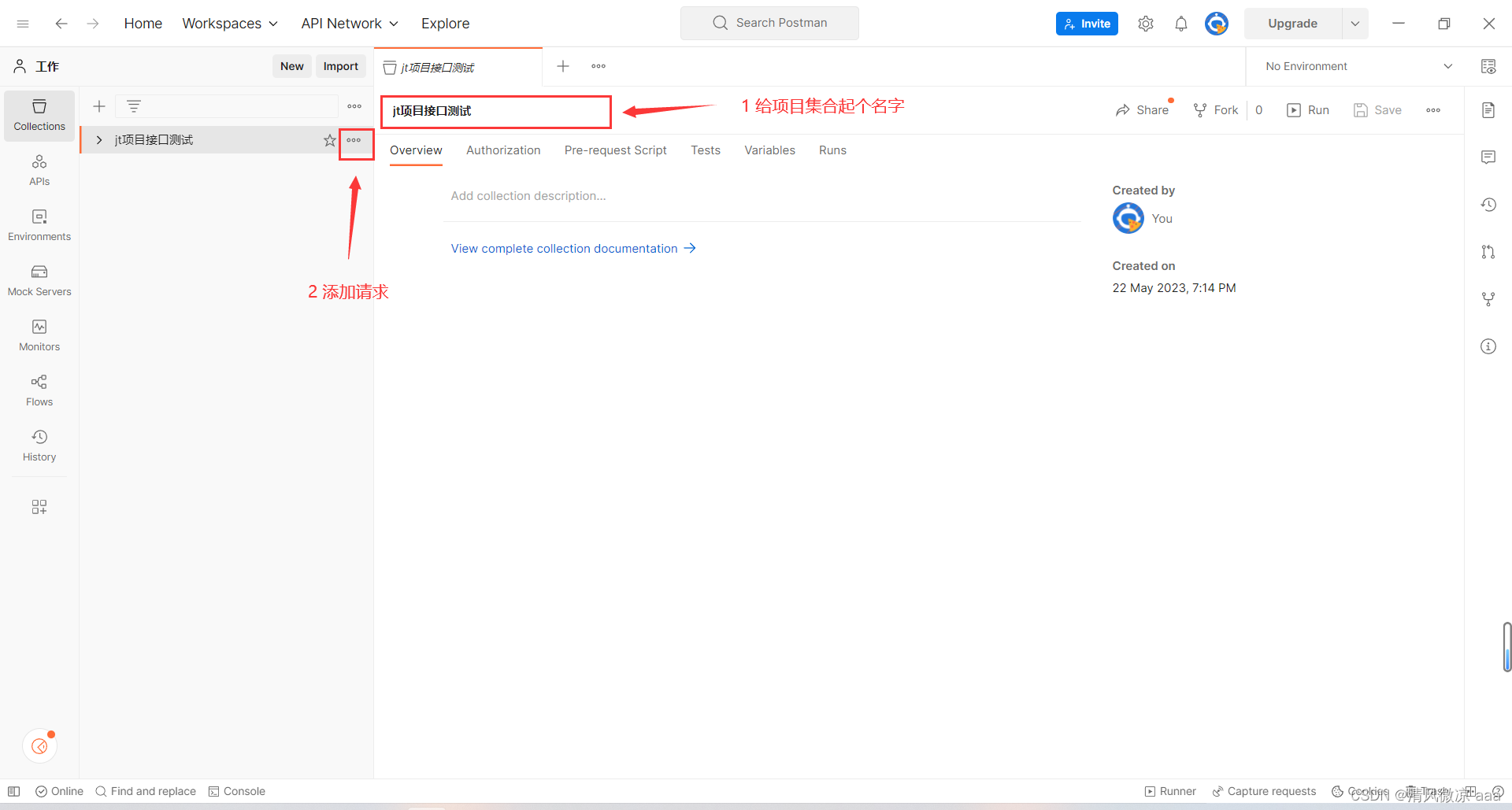The image size is (1512, 810).
Task: Open the Explore page
Action: point(445,24)
